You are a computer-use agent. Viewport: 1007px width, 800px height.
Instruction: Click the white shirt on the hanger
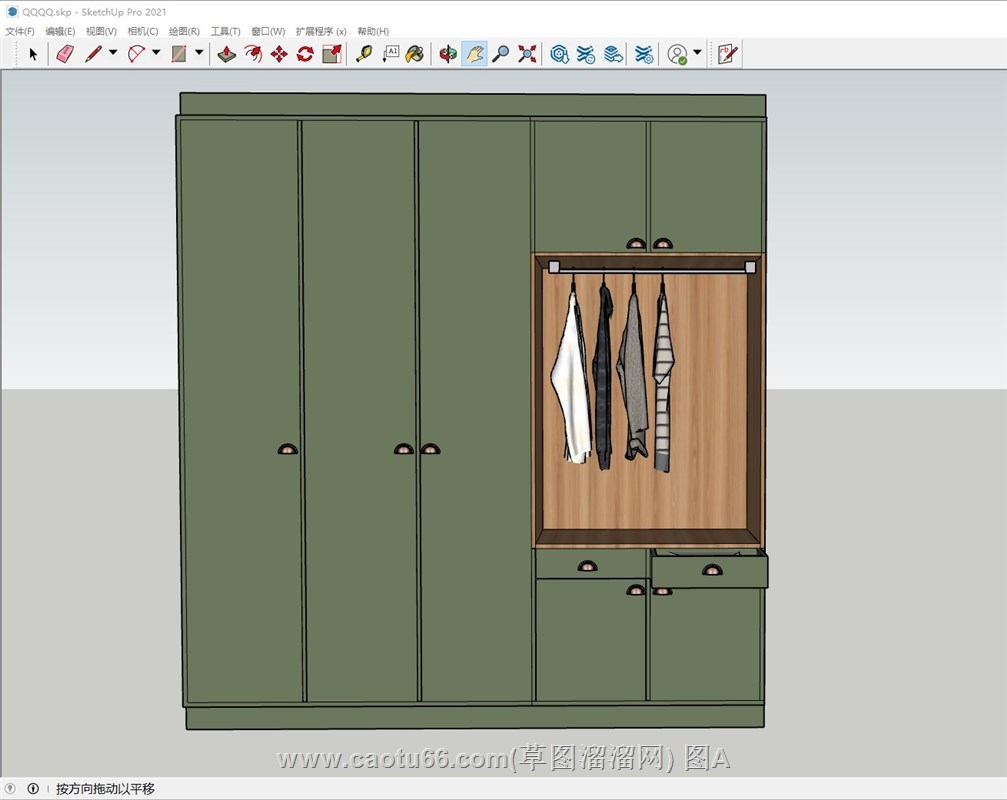pyautogui.click(x=572, y=379)
